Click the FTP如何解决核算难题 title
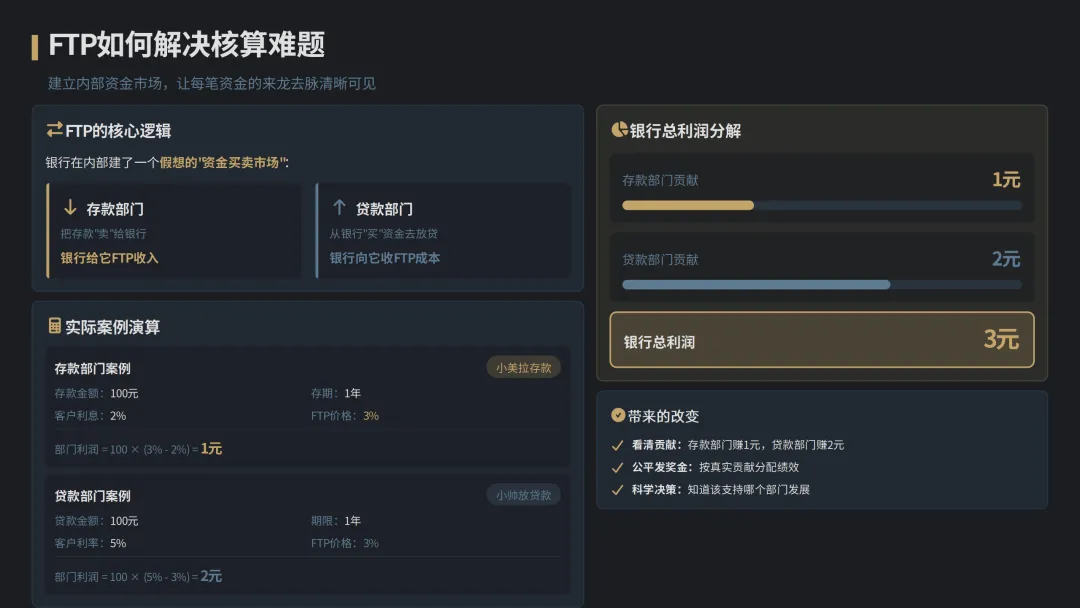Image resolution: width=1080 pixels, height=608 pixels. [187, 45]
